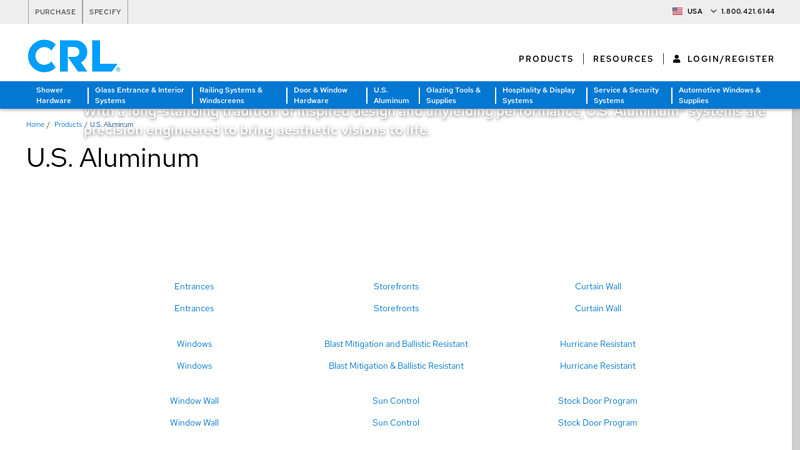
Task: Open the lower Curtain Wall link
Action: tap(598, 309)
